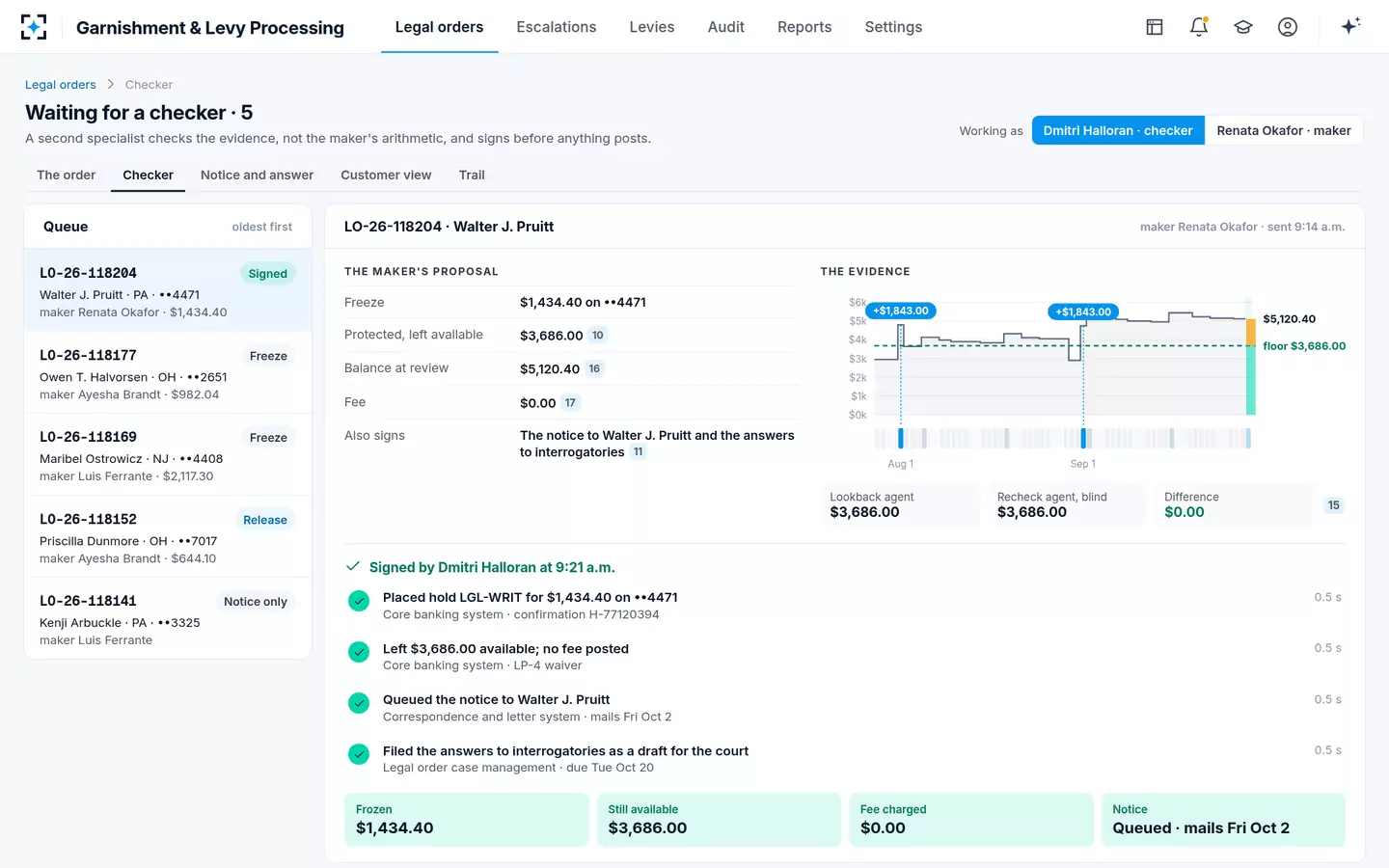1389x868 pixels.
Task: Select queue item LO-26-118204 Walter J. Pruitt
Action: point(168,291)
